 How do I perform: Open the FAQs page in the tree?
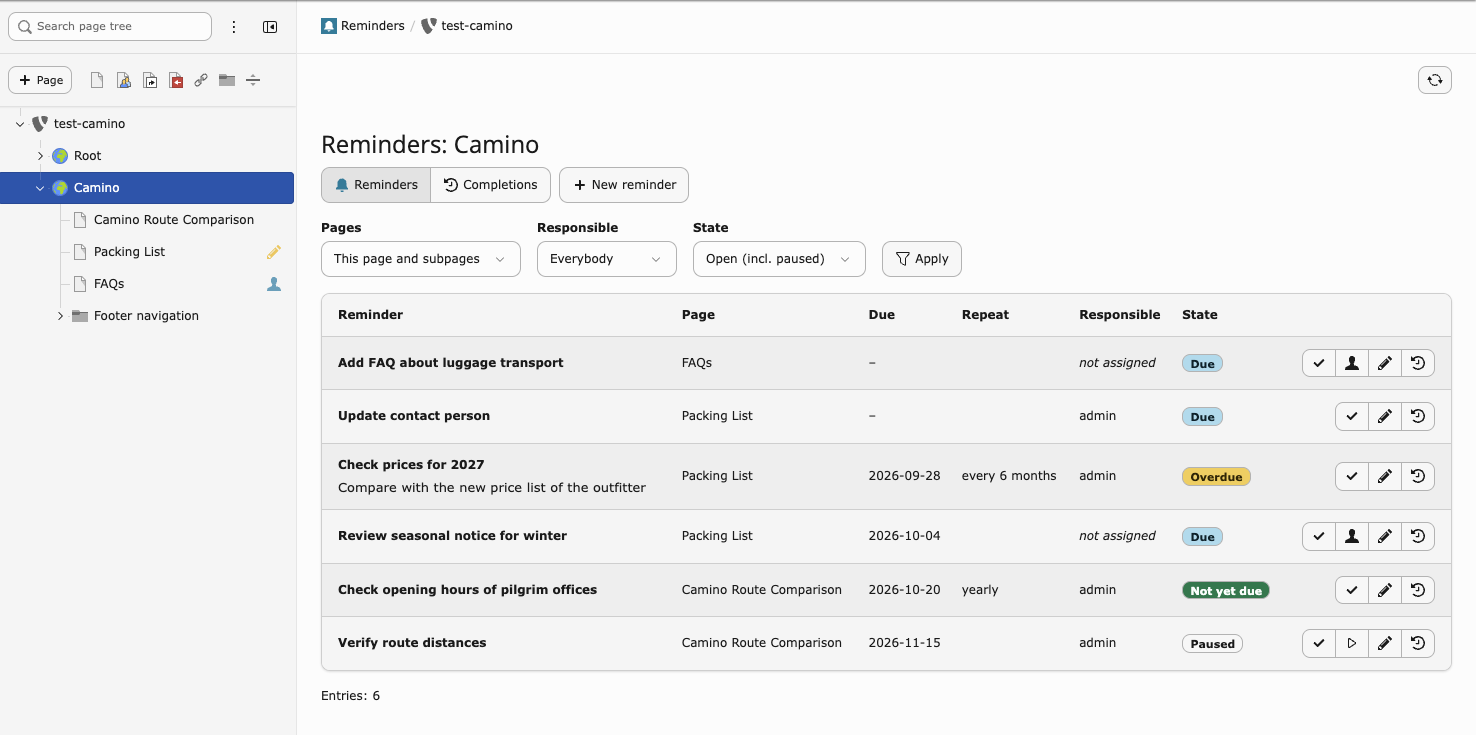pos(109,284)
